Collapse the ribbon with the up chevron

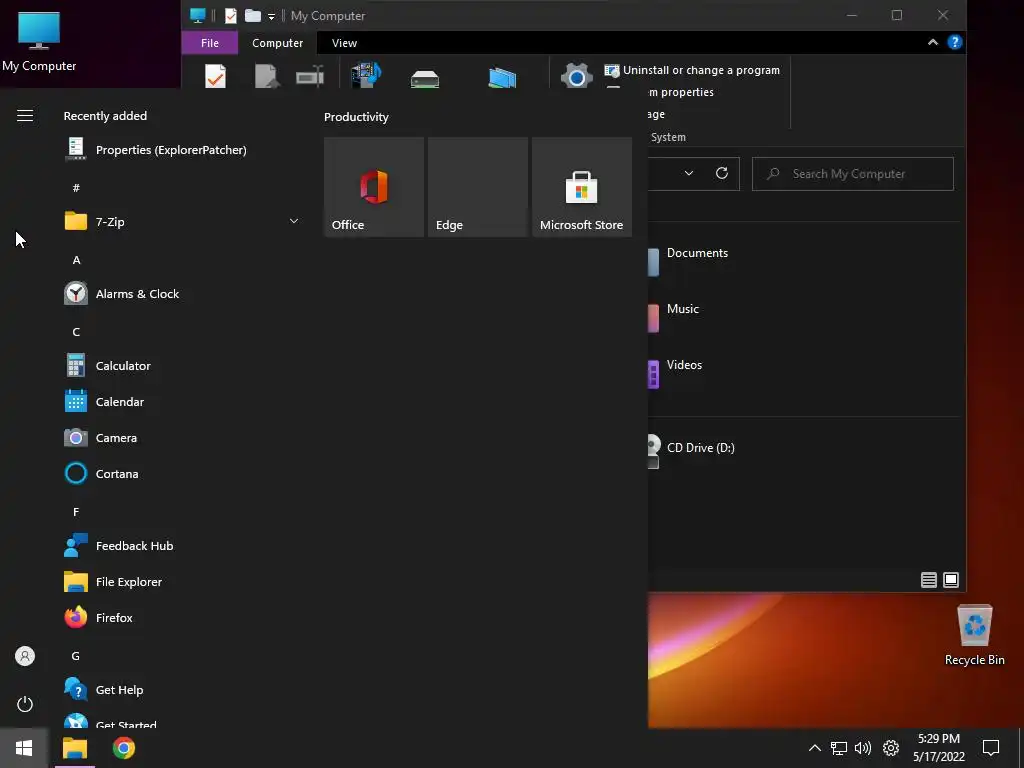pyautogui.click(x=933, y=42)
